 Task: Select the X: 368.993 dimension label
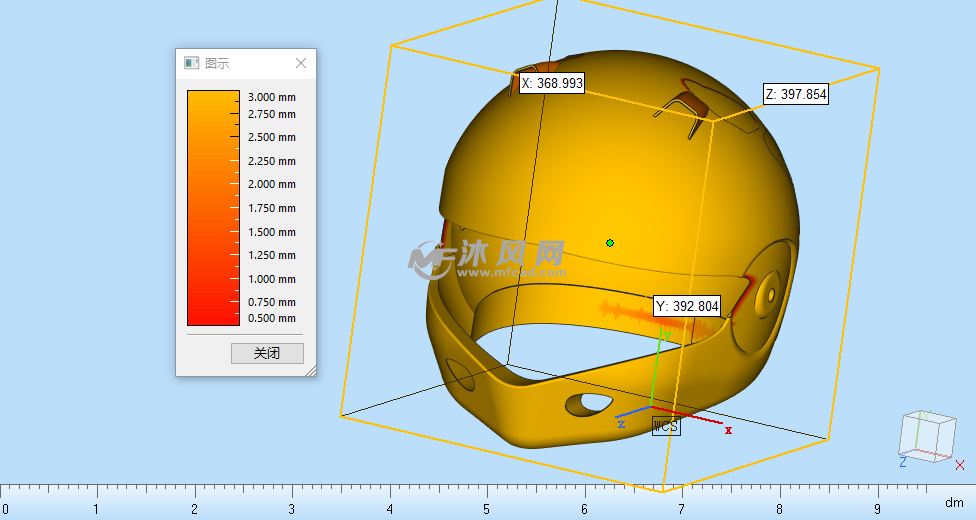pyautogui.click(x=551, y=83)
